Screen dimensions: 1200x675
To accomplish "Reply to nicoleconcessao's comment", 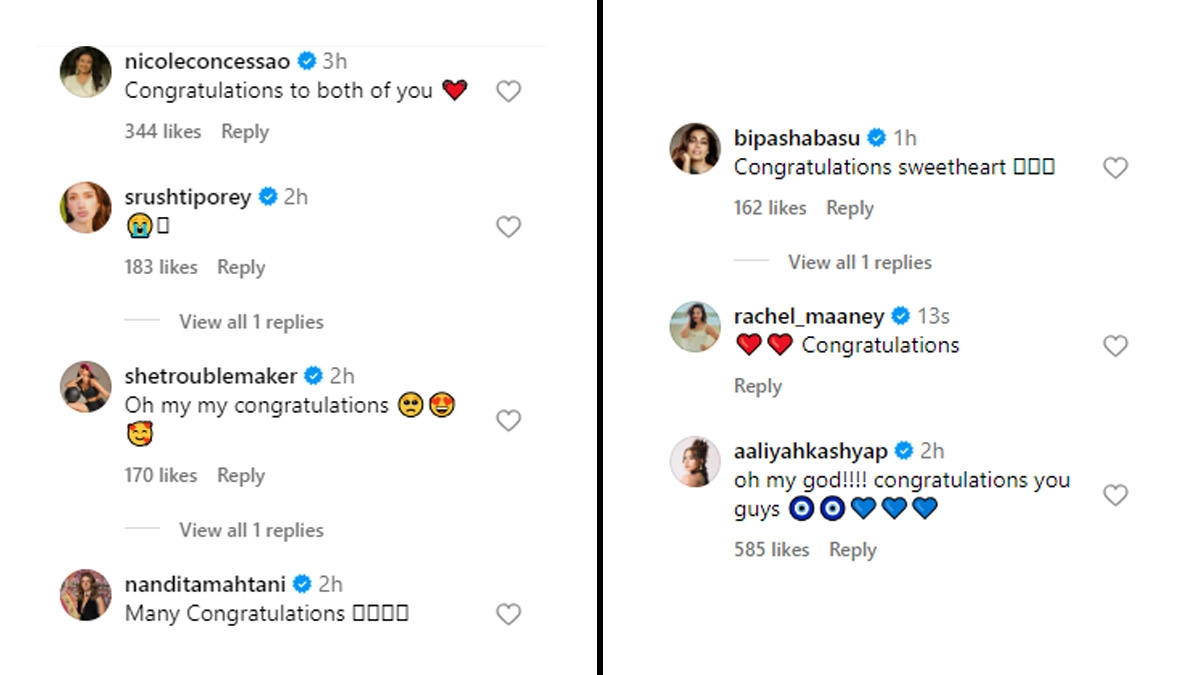I will coord(245,132).
